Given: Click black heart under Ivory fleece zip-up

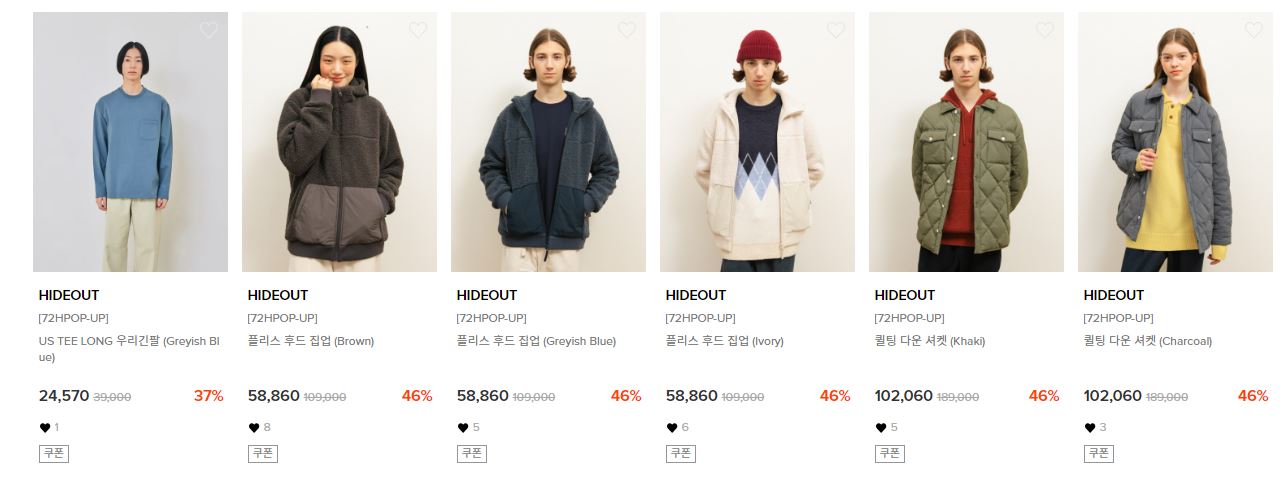Looking at the screenshot, I should click(x=672, y=428).
